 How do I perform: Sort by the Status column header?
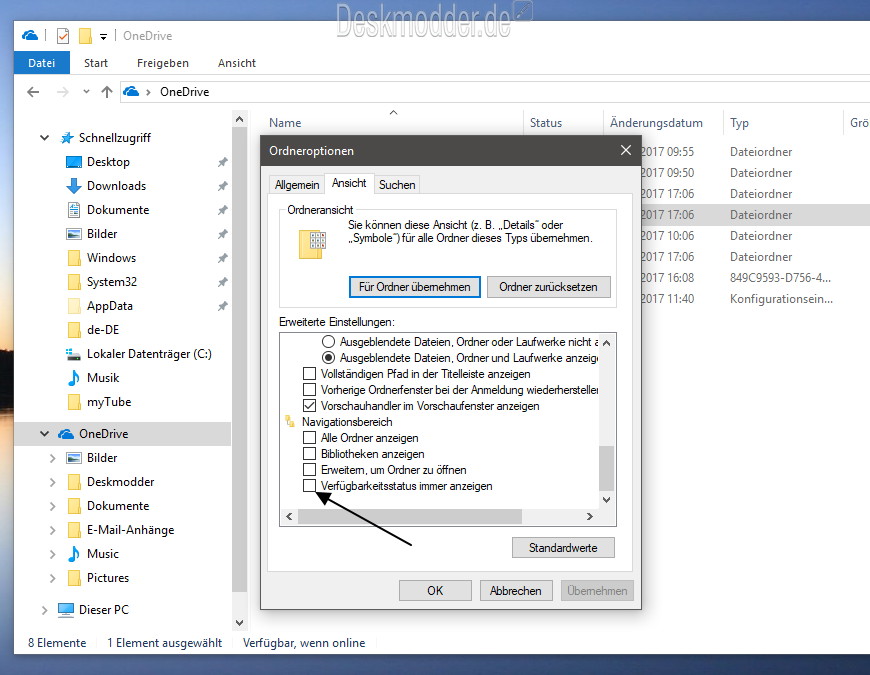tap(545, 123)
